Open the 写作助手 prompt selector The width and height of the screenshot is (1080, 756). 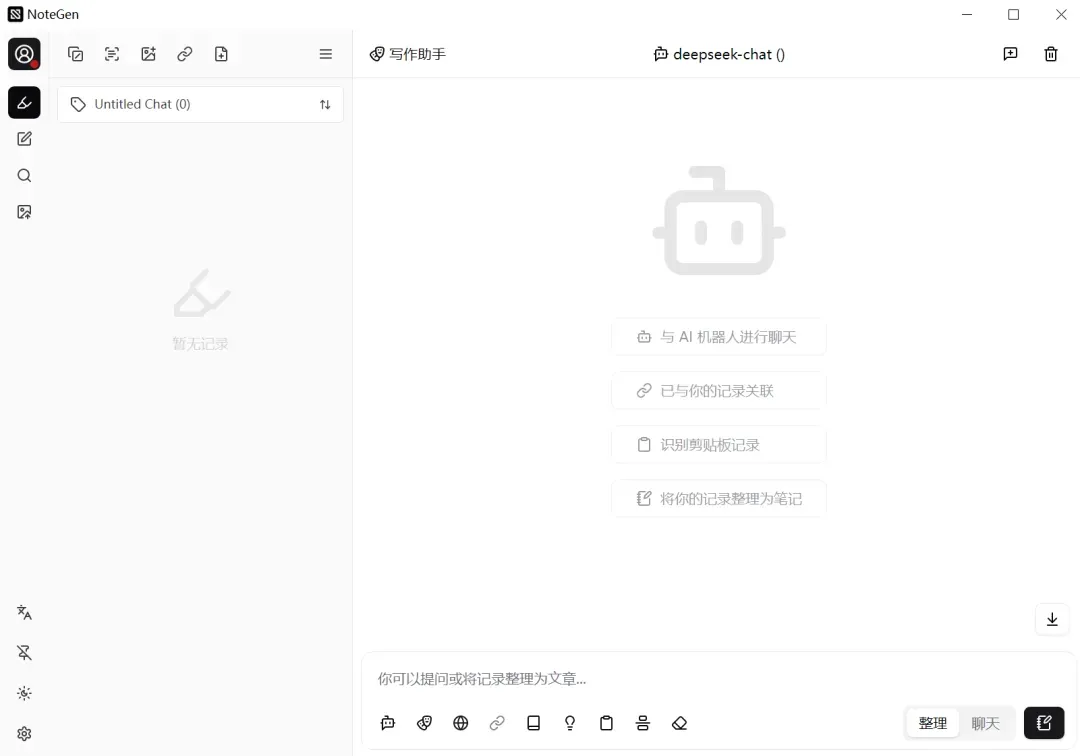pyautogui.click(x=408, y=54)
